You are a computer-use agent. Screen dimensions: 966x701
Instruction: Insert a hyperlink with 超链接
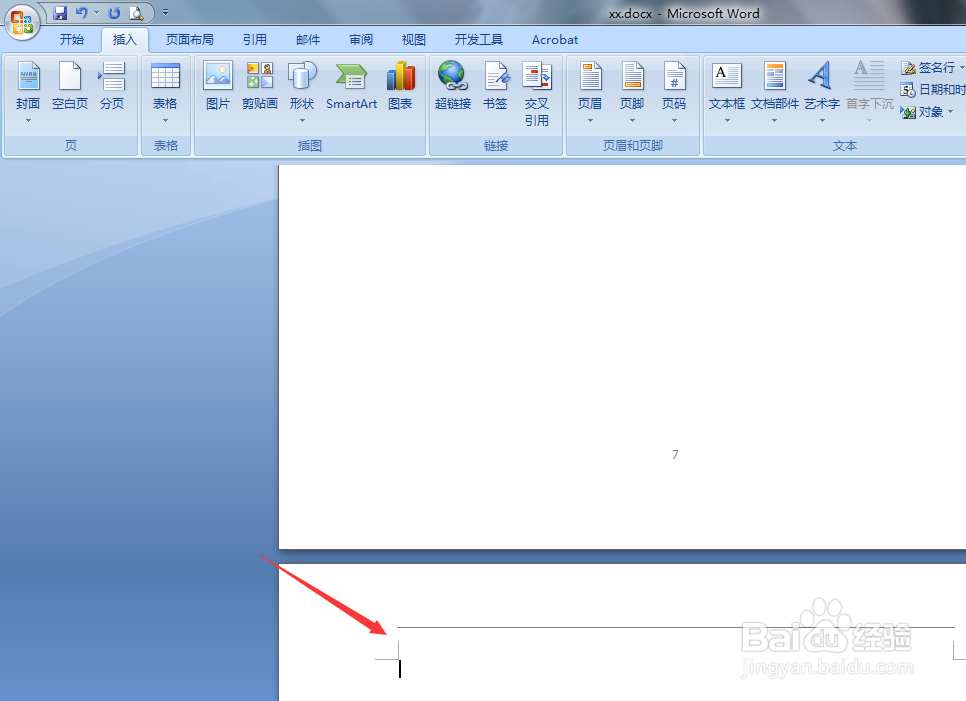point(453,86)
